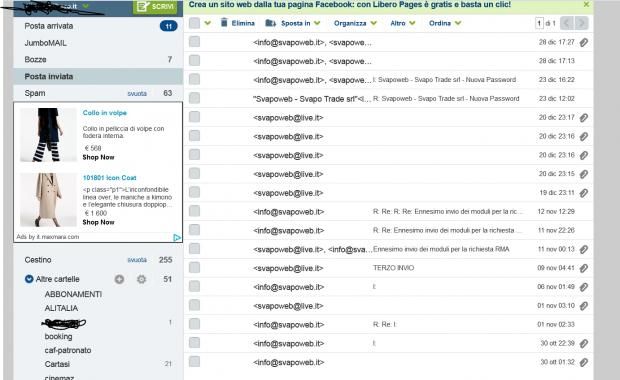Image resolution: width=620 pixels, height=380 pixels.
Task: Open the 'R: Re: I:' message from 01 nov
Action: pyautogui.click(x=384, y=325)
